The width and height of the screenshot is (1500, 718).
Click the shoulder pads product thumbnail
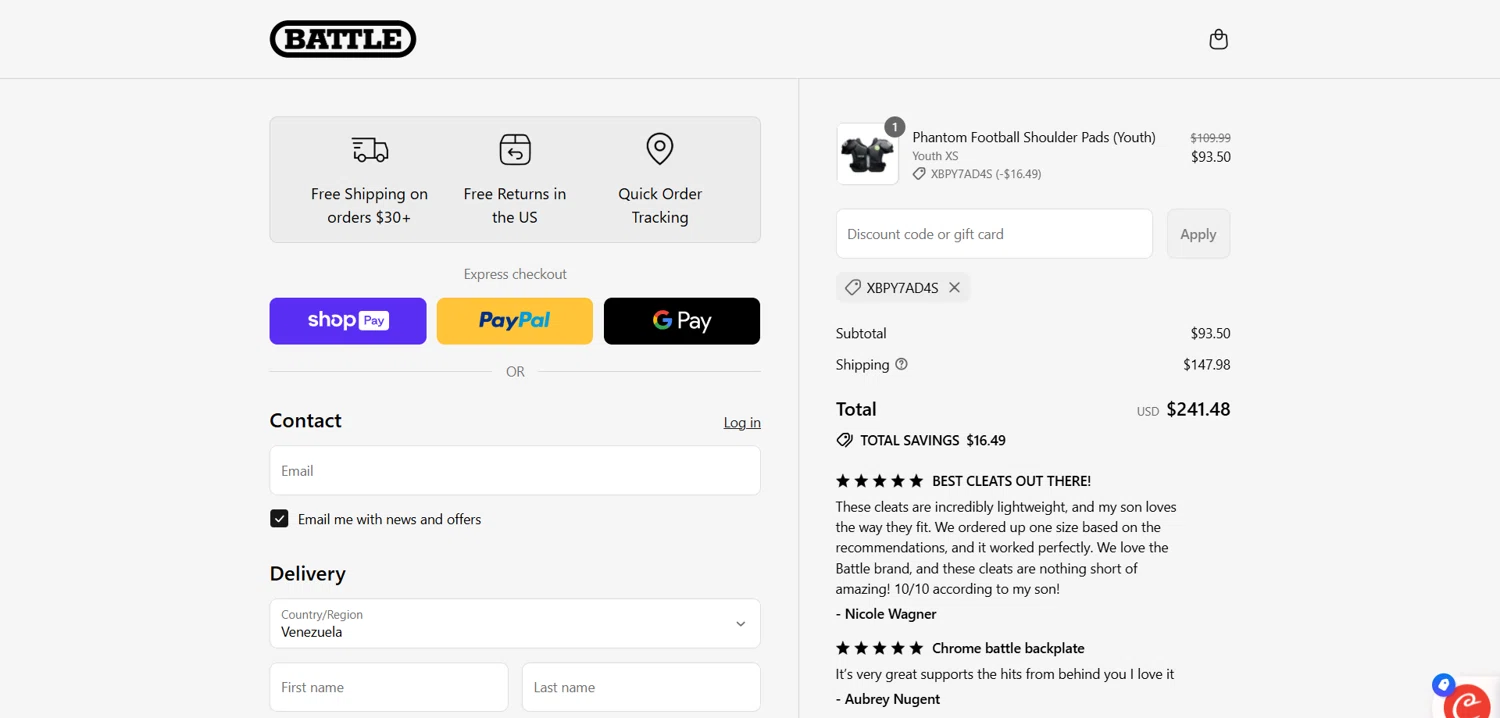(867, 155)
